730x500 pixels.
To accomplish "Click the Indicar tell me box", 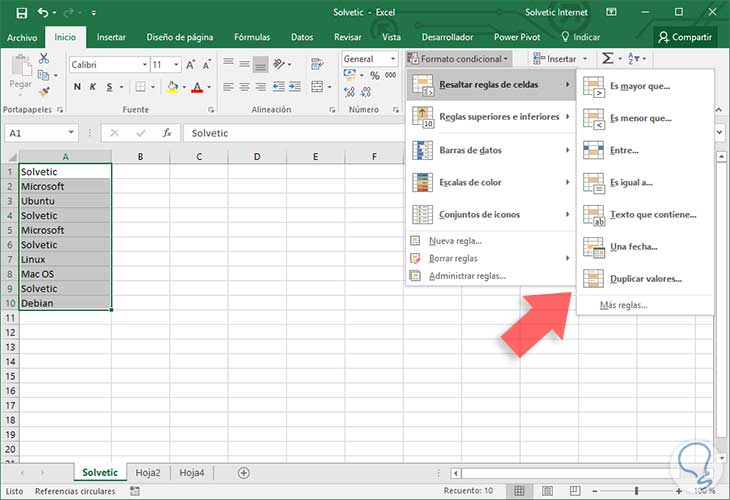I will point(581,37).
